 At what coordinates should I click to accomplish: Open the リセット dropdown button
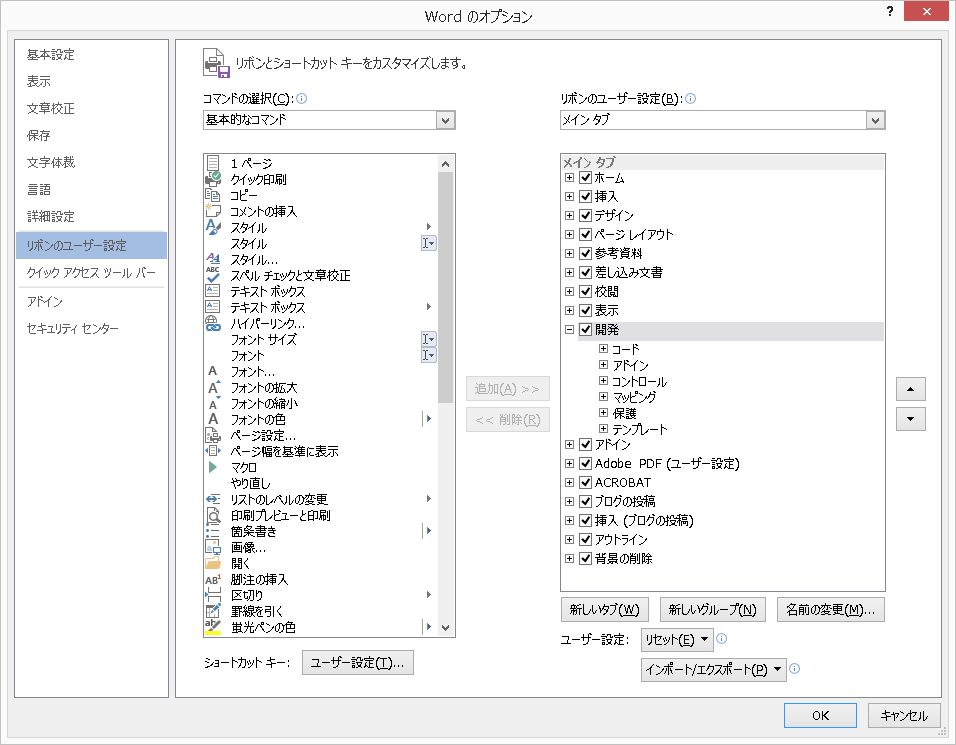pyautogui.click(x=676, y=640)
